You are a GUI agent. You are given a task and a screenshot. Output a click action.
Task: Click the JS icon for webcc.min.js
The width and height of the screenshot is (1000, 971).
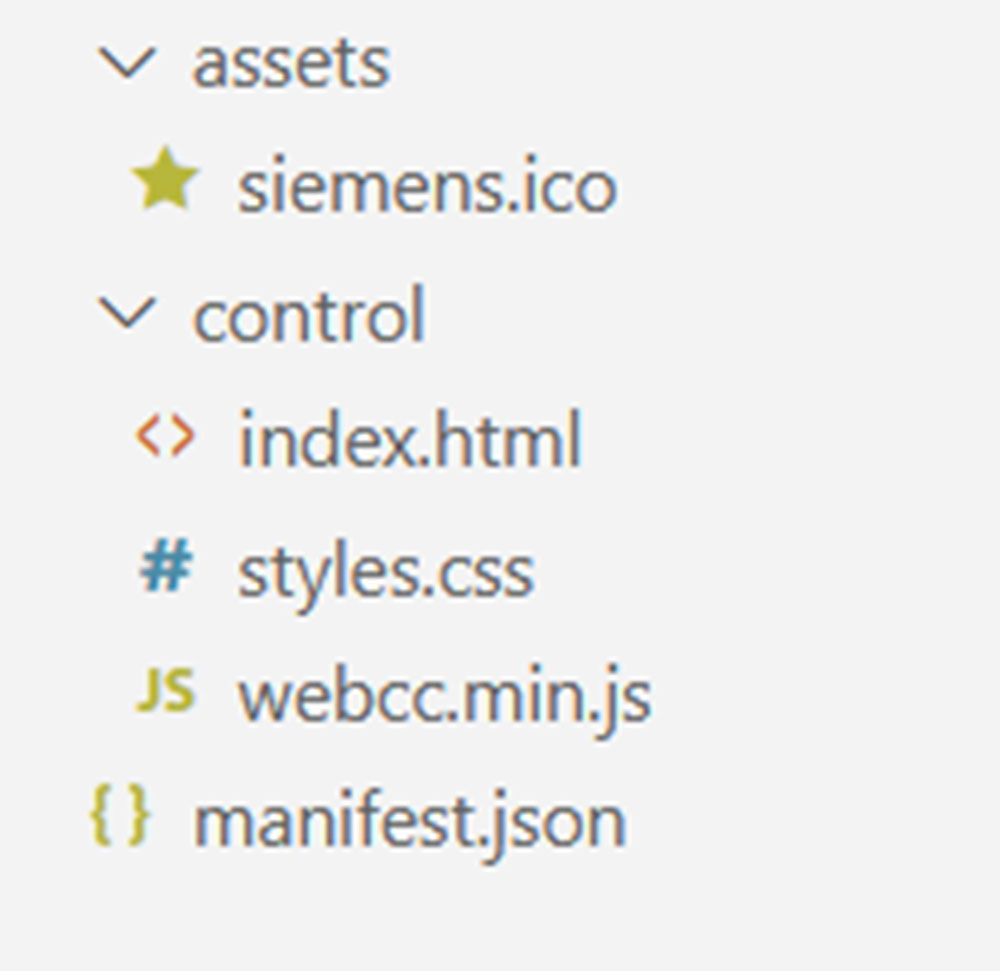coord(165,692)
